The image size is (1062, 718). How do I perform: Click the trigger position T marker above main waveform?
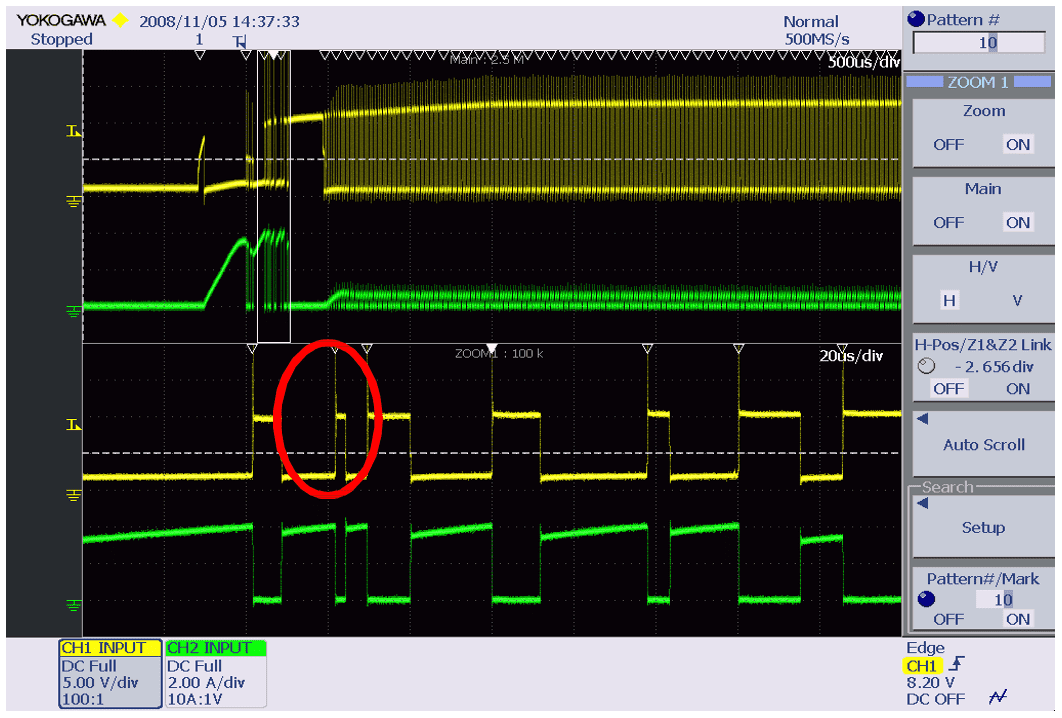click(x=240, y=42)
